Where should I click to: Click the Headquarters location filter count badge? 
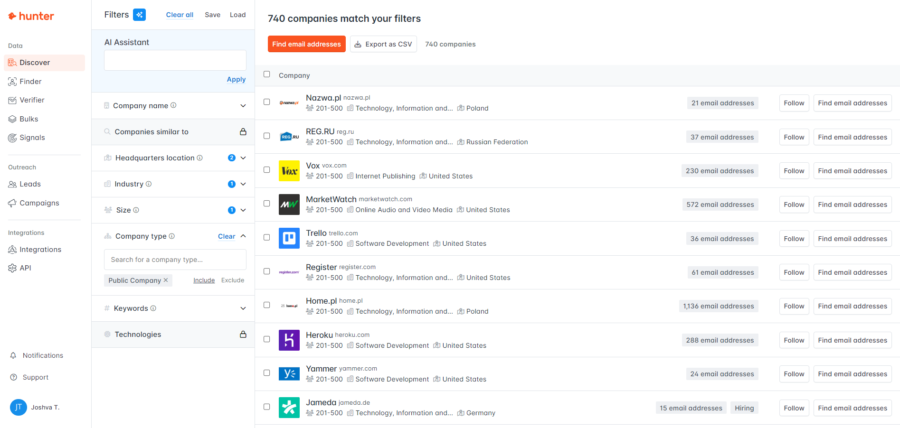tap(232, 158)
